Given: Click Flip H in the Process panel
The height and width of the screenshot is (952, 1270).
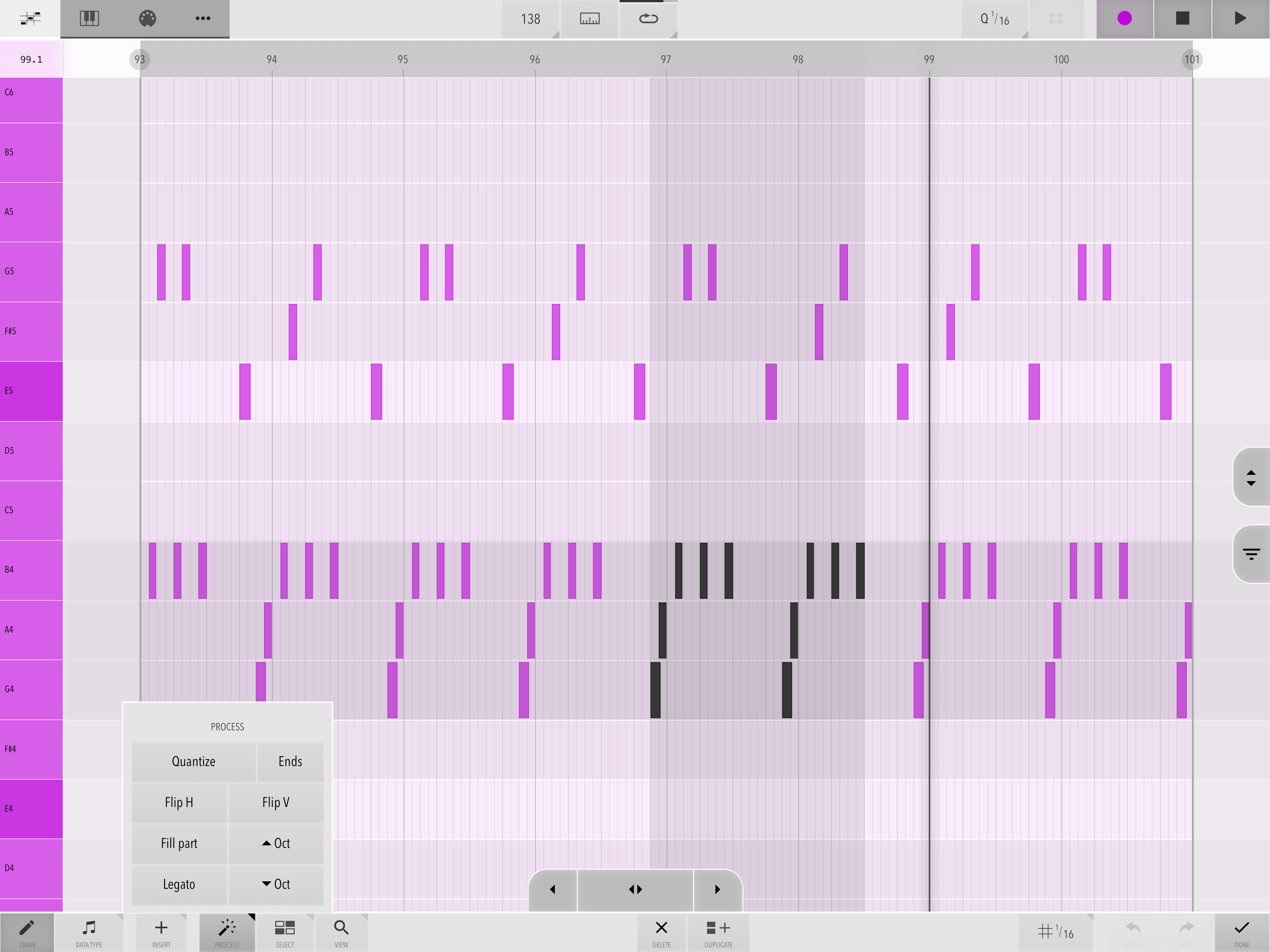Looking at the screenshot, I should [179, 802].
